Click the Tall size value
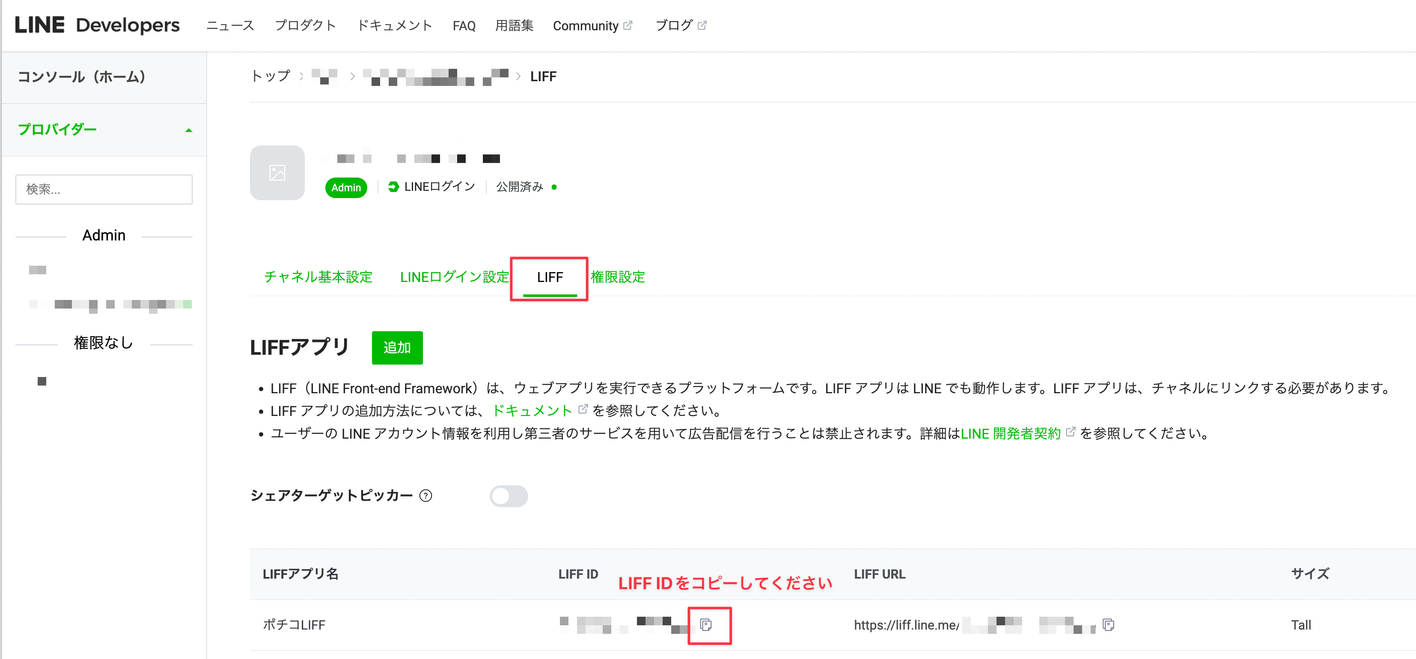The width and height of the screenshot is (1416, 659). click(x=1301, y=625)
